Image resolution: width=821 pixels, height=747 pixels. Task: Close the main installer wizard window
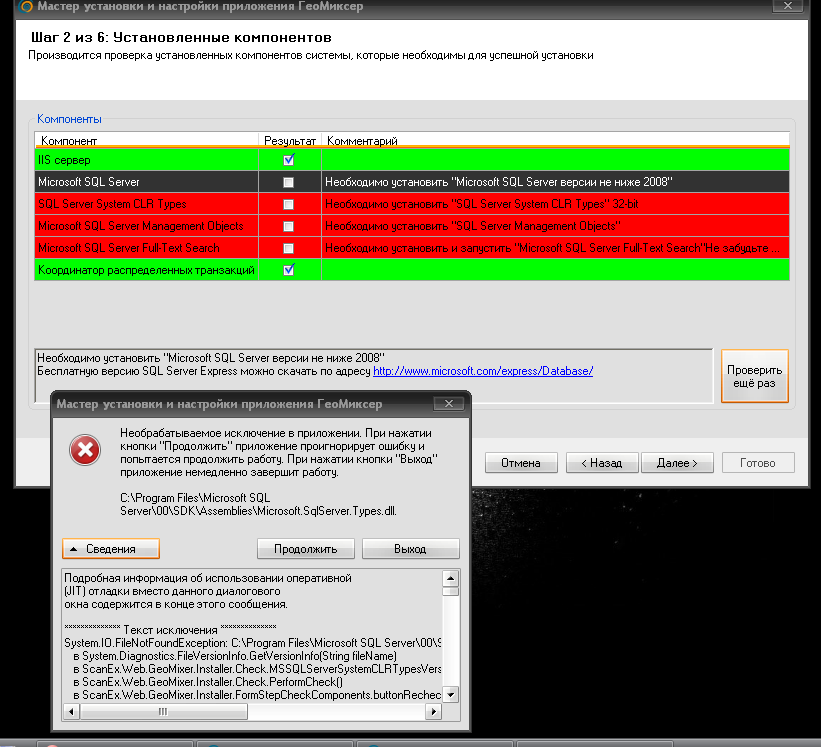tap(788, 6)
